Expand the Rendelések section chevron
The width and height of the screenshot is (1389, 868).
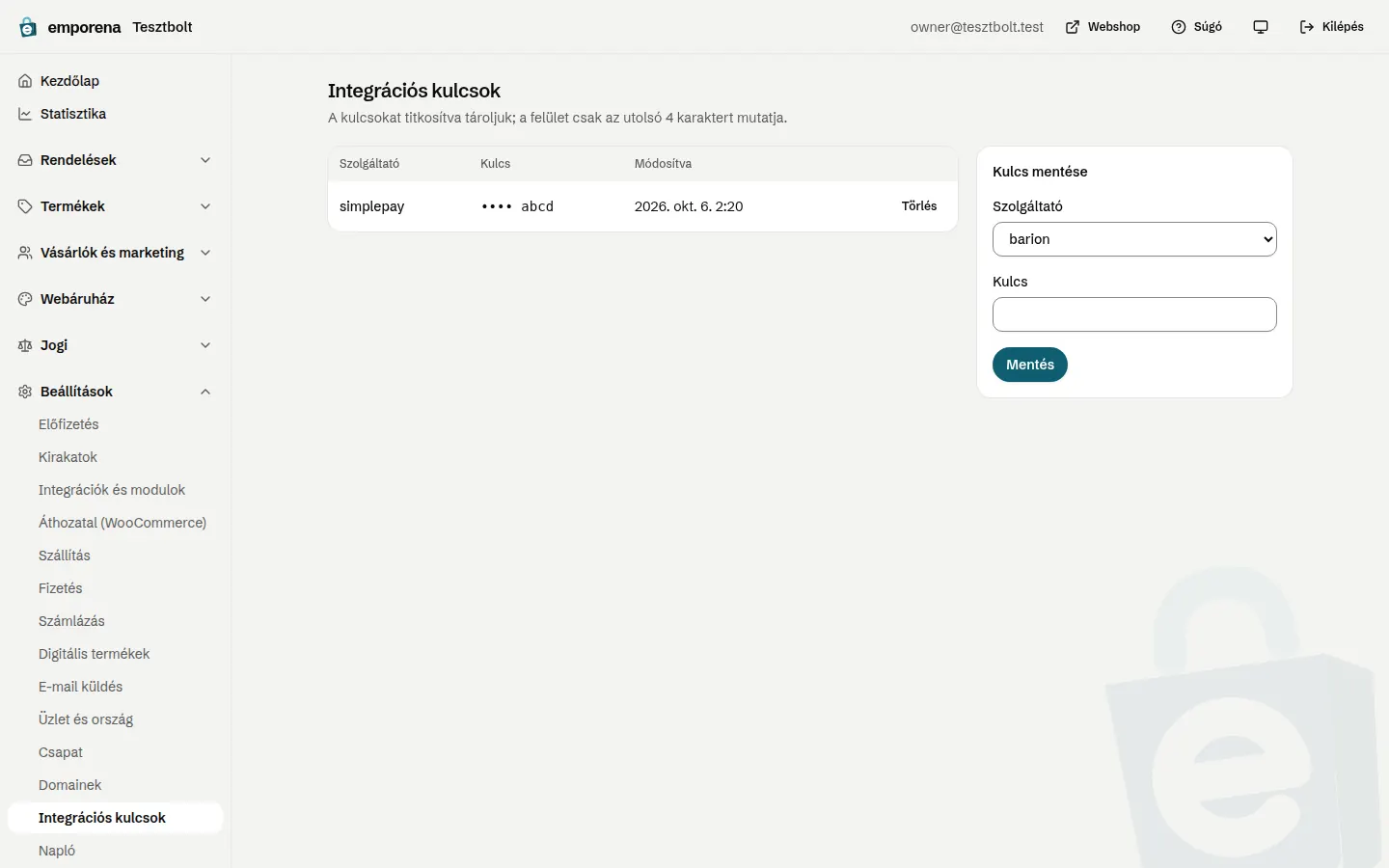[205, 160]
